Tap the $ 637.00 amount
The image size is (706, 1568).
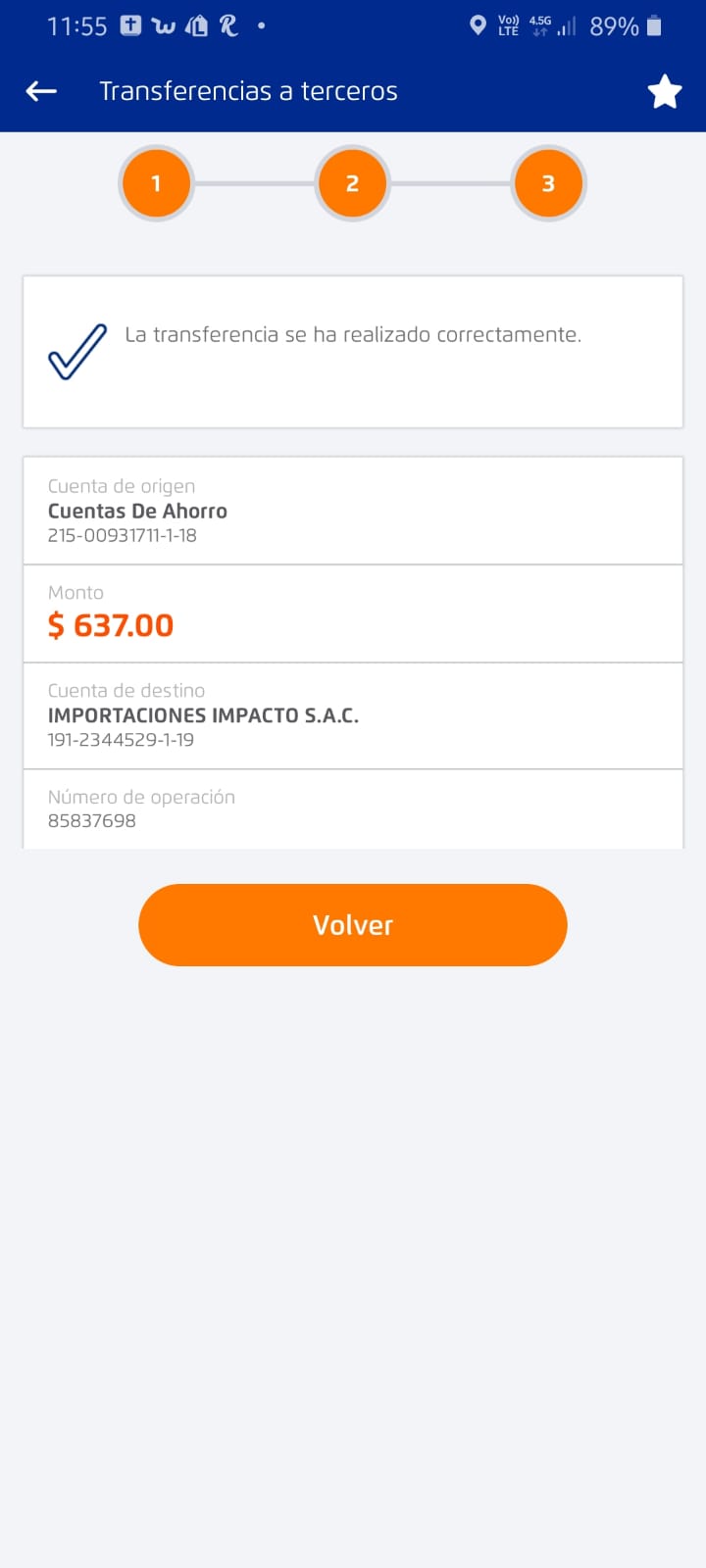[111, 625]
